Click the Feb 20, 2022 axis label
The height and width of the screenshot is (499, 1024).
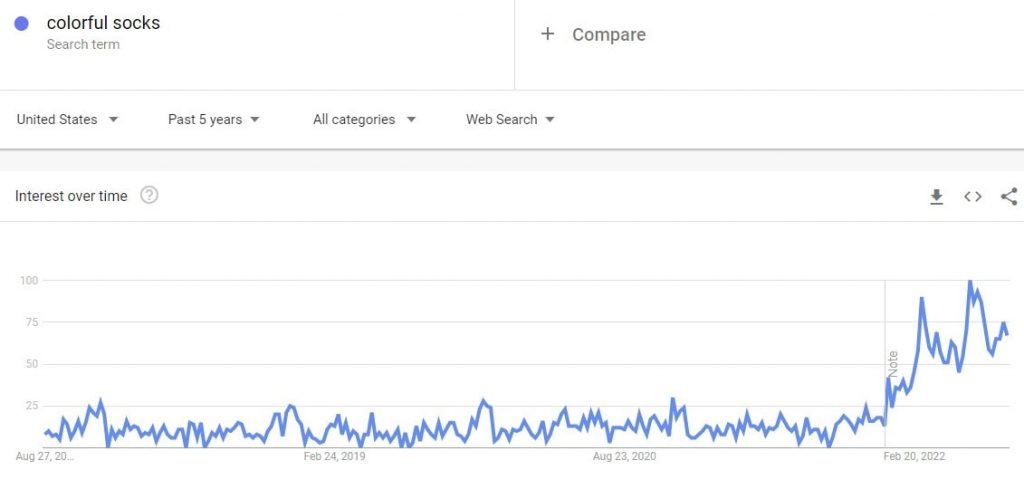914,457
